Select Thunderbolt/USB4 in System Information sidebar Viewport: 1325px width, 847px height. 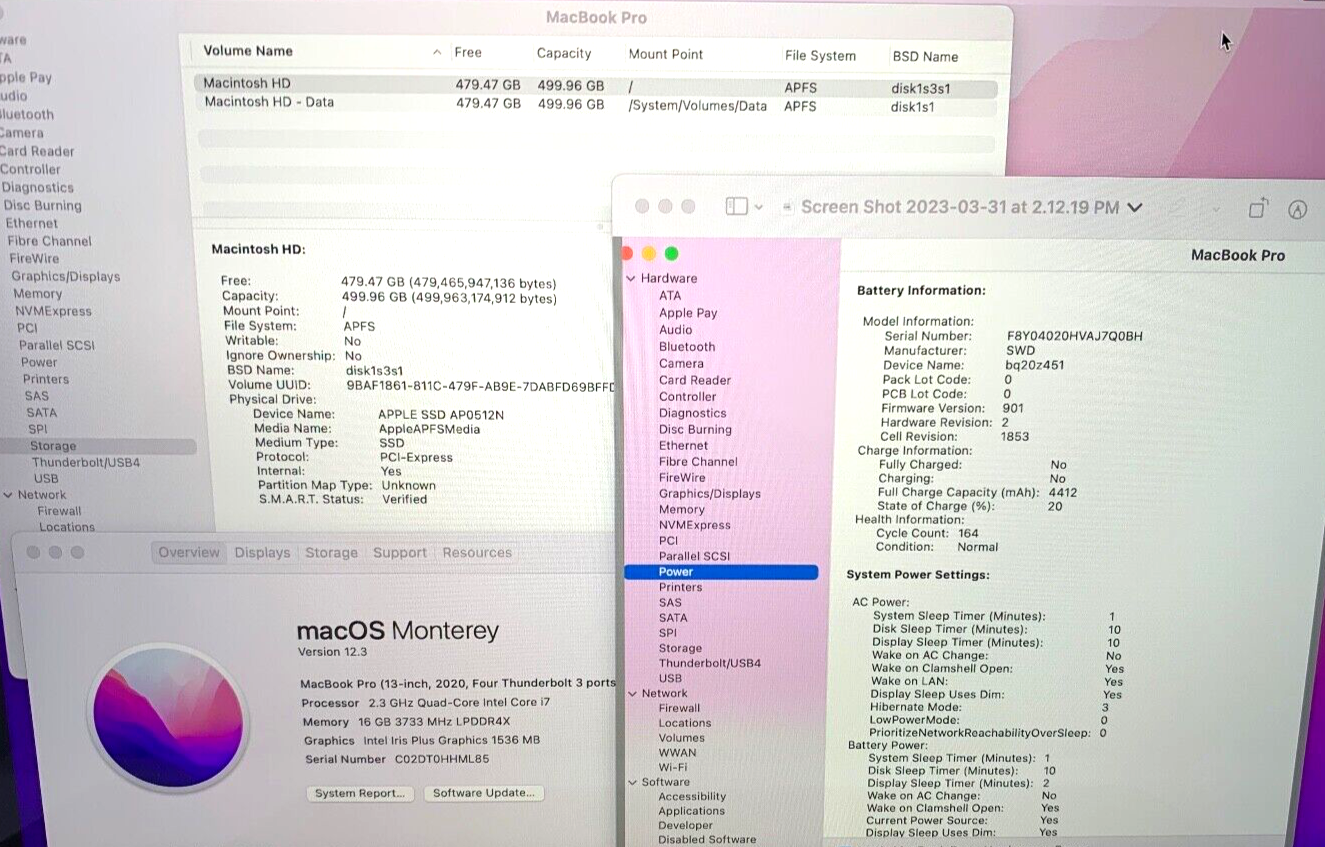(86, 463)
